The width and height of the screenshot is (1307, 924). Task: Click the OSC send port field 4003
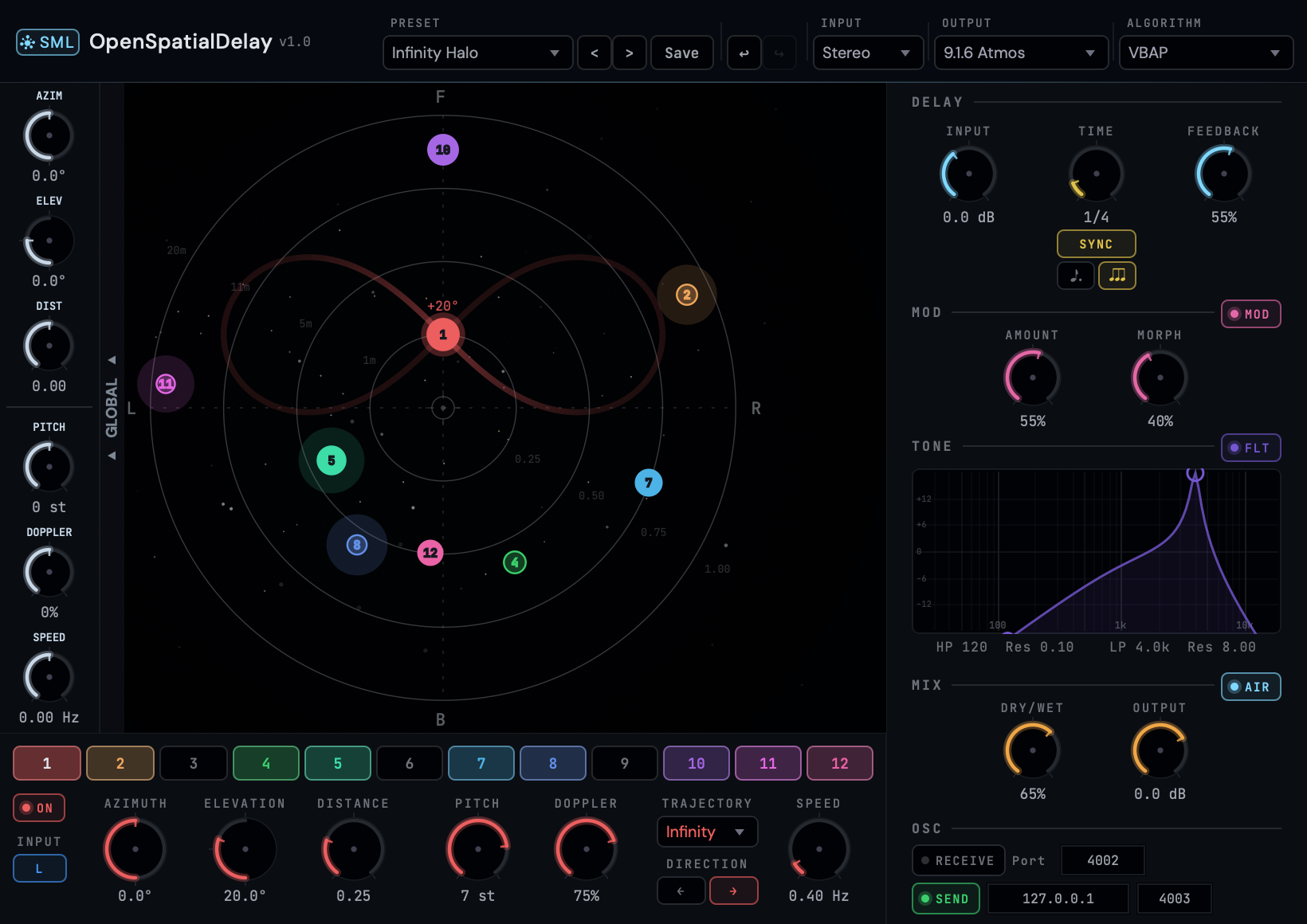[1175, 899]
